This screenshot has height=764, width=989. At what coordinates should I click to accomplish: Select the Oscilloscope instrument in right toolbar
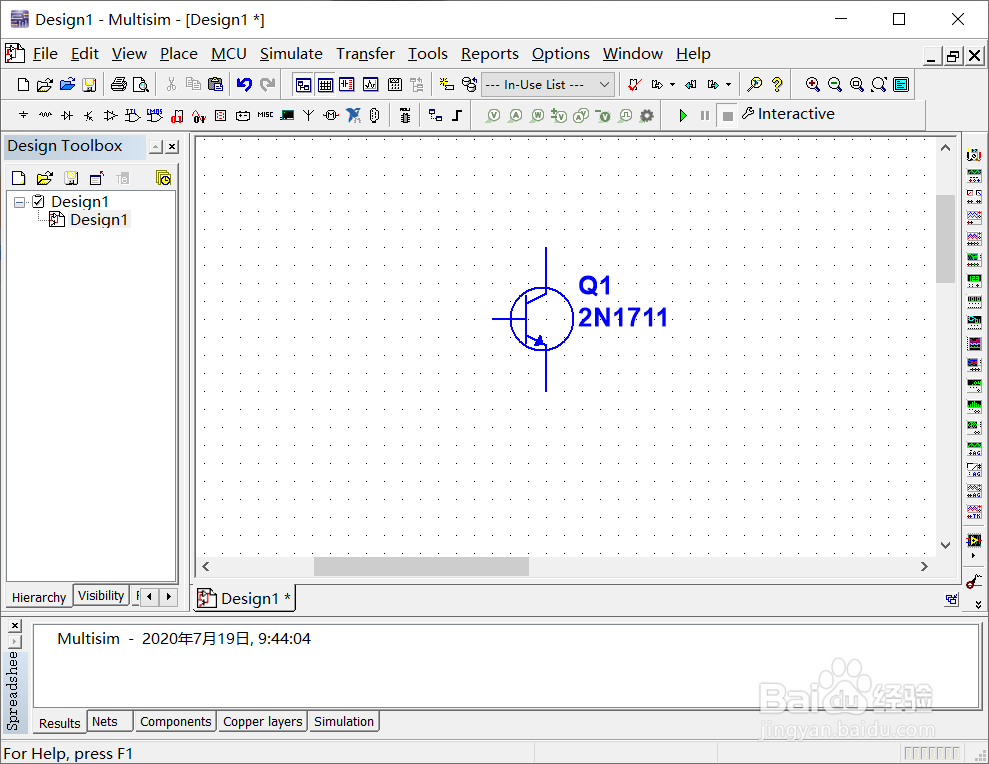974,218
